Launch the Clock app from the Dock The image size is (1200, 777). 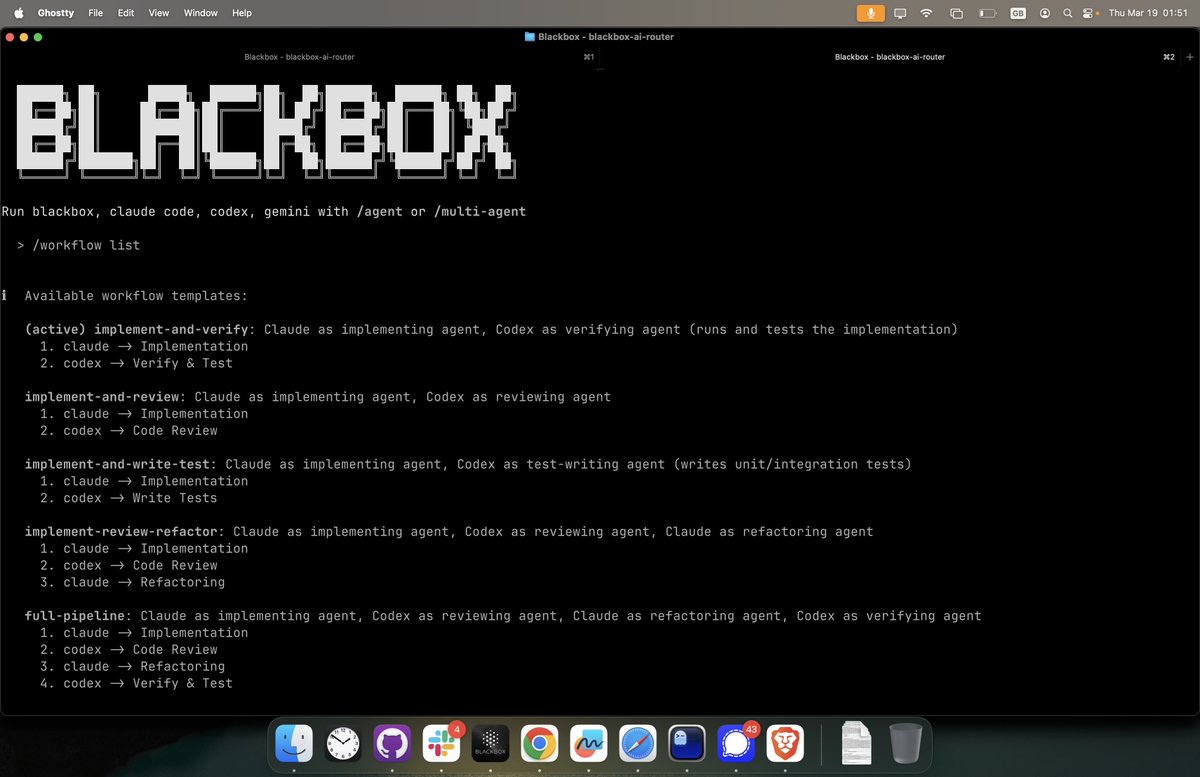(343, 743)
